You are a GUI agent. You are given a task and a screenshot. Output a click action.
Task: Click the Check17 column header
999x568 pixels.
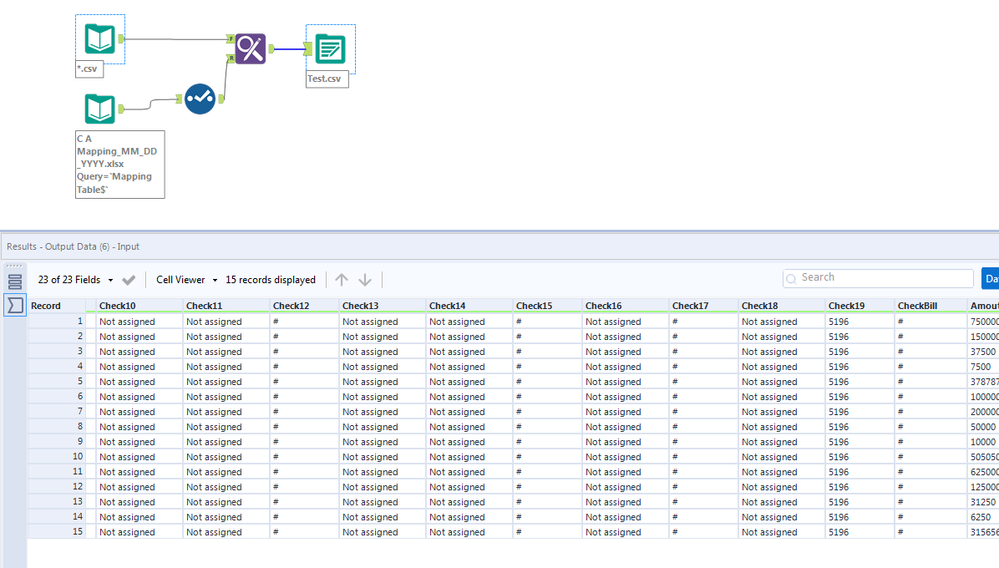[x=704, y=306]
